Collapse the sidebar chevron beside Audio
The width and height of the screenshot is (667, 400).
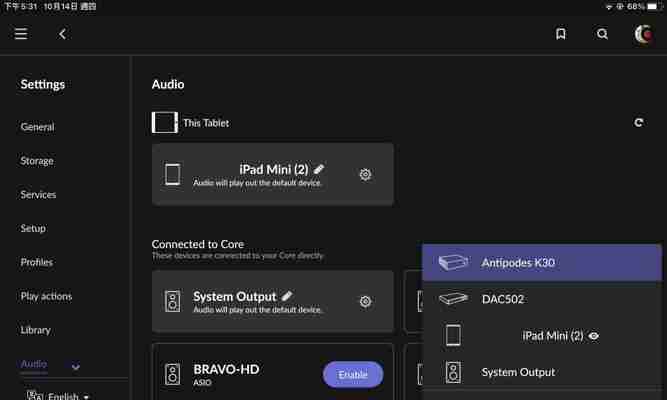[x=75, y=366]
